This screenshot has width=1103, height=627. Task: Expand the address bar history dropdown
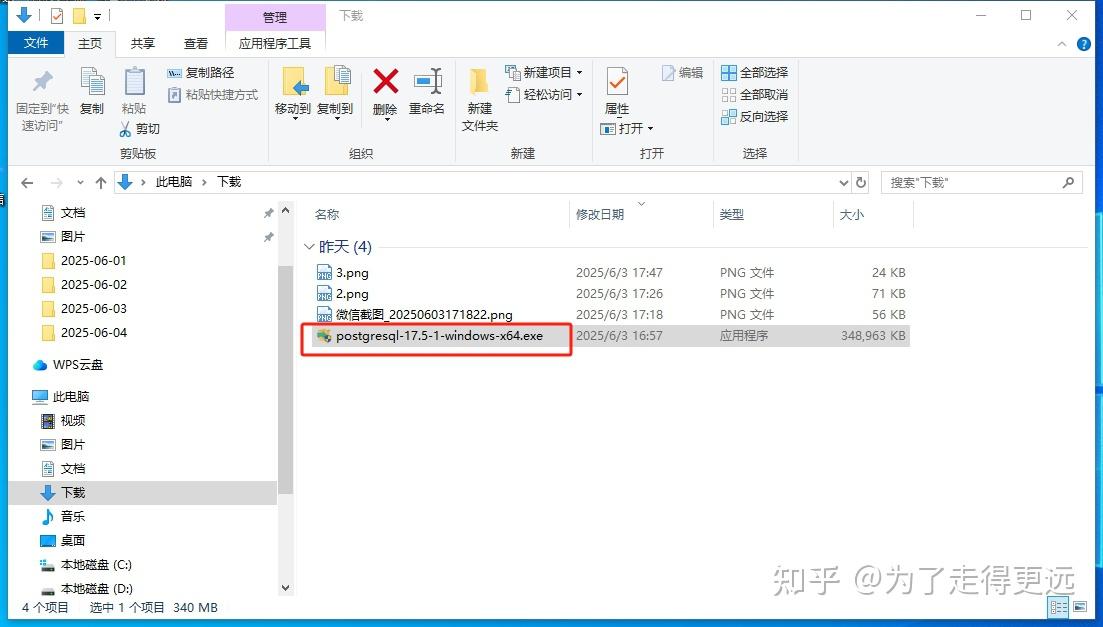point(844,183)
